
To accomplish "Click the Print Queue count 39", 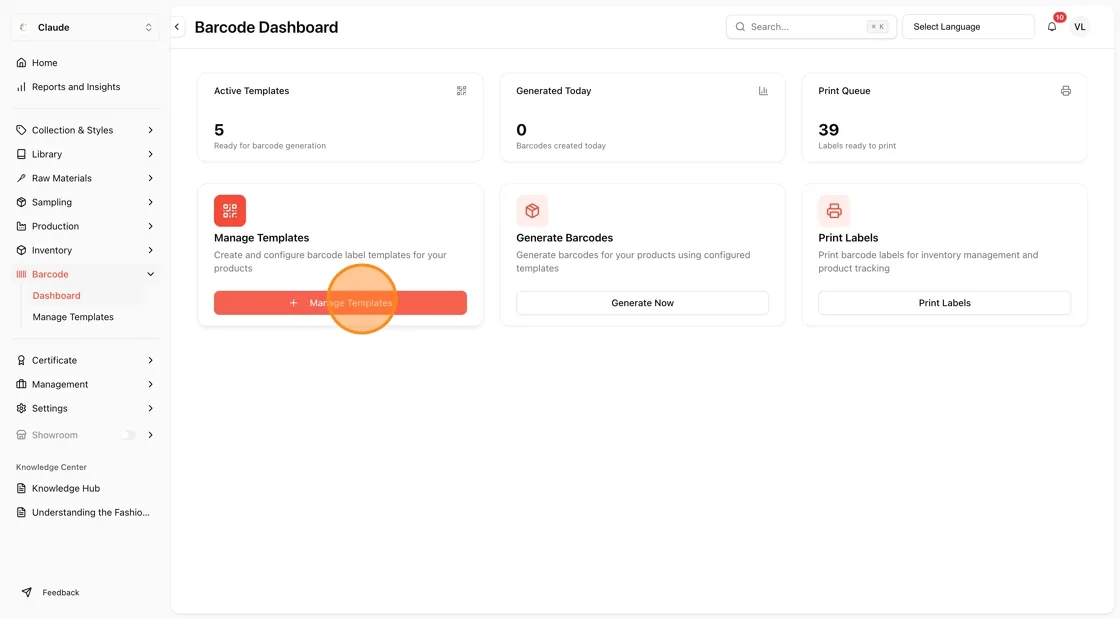I will [x=829, y=130].
